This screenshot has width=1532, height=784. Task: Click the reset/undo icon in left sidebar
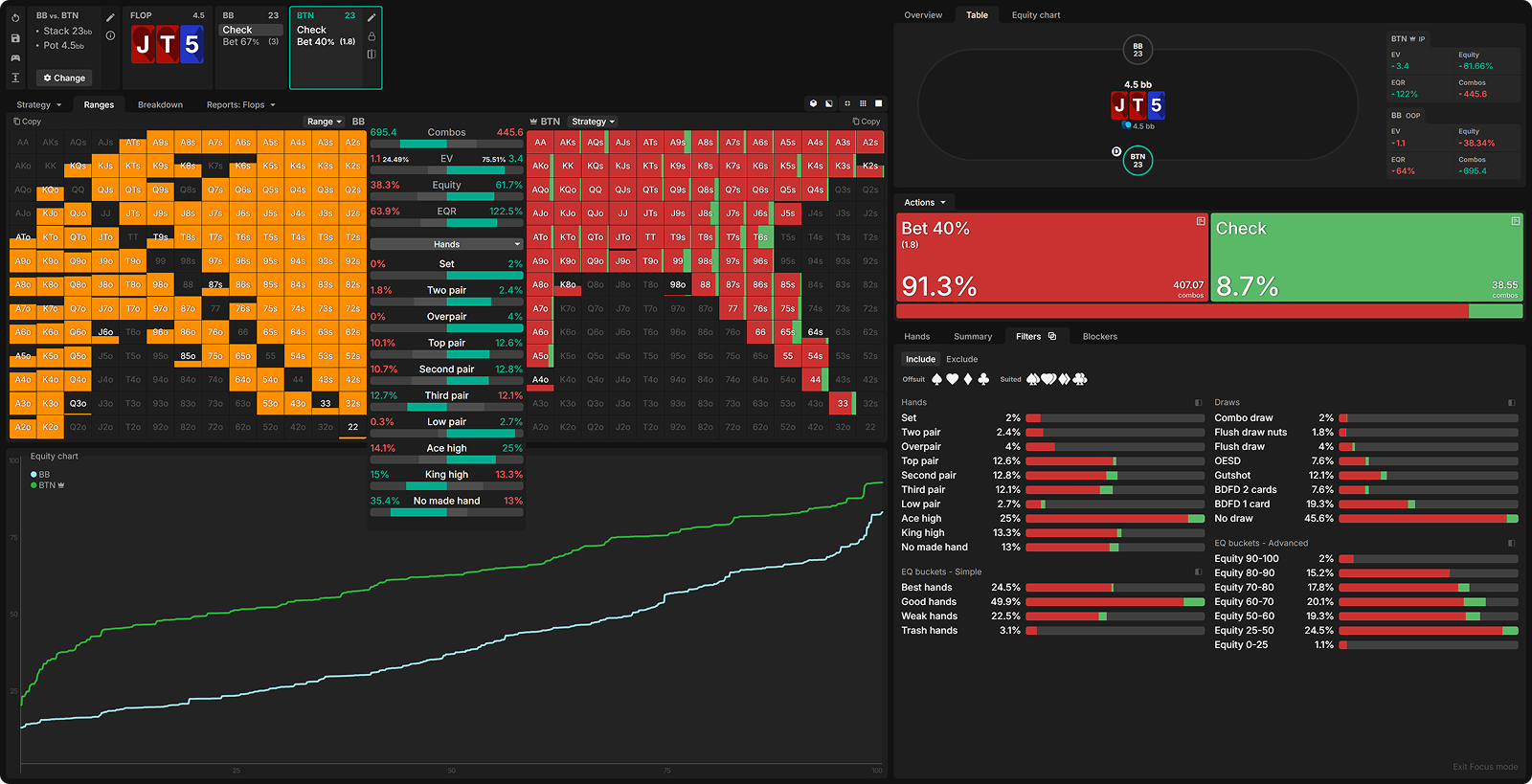[15, 17]
